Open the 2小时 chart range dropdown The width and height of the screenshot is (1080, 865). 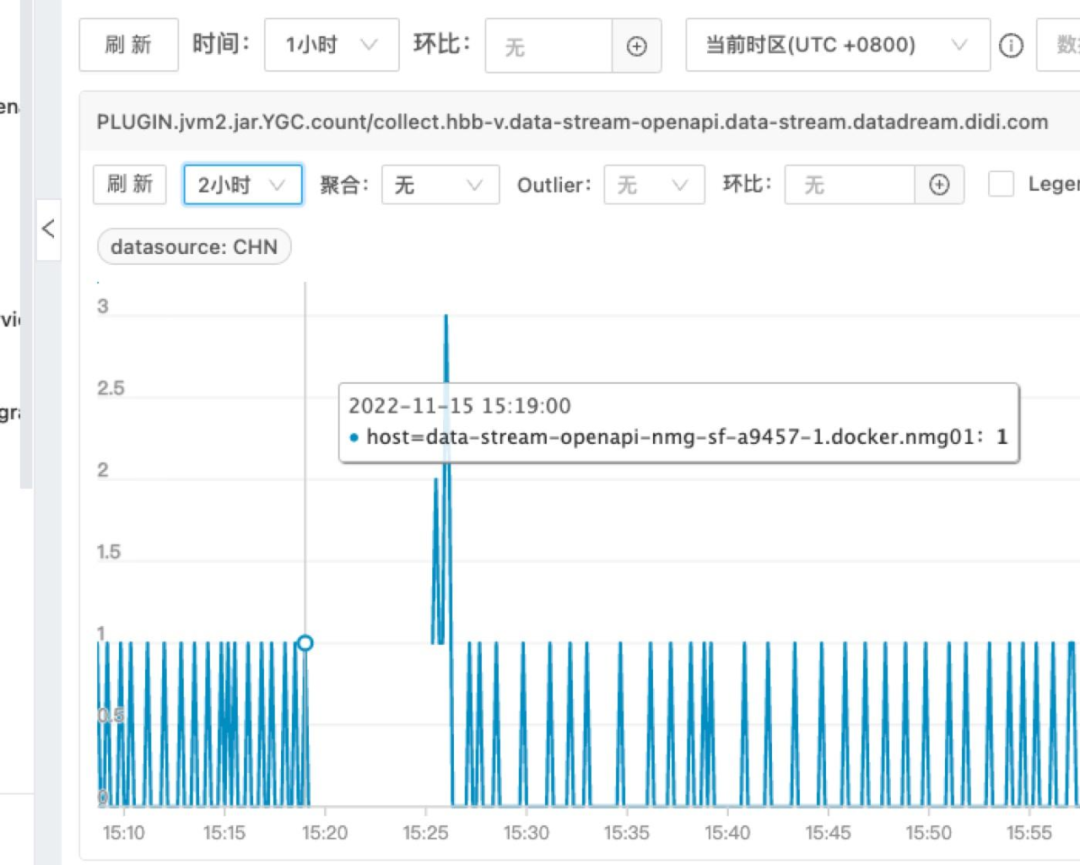tap(242, 185)
